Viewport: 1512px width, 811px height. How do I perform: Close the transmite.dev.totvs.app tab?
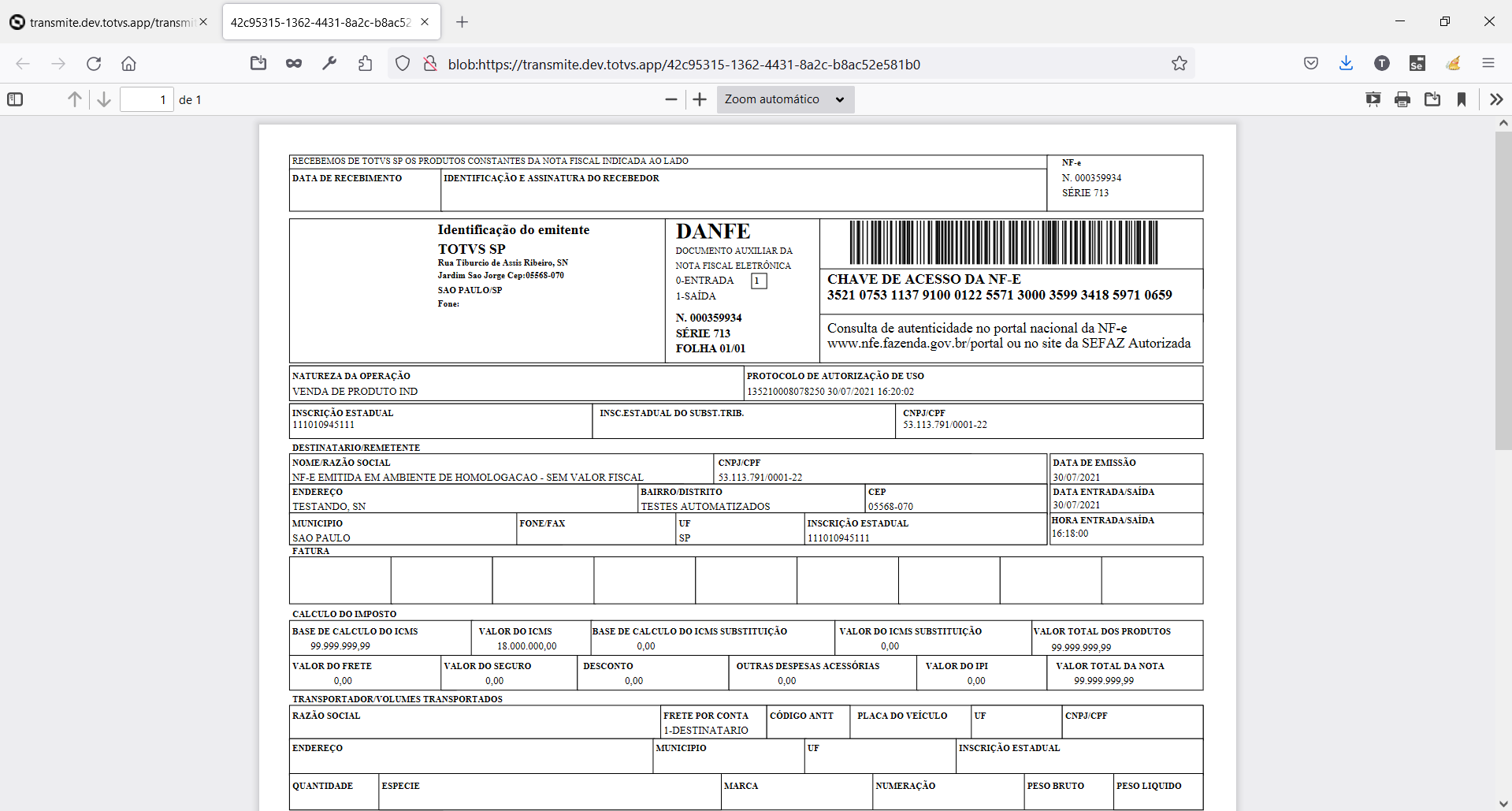click(203, 22)
